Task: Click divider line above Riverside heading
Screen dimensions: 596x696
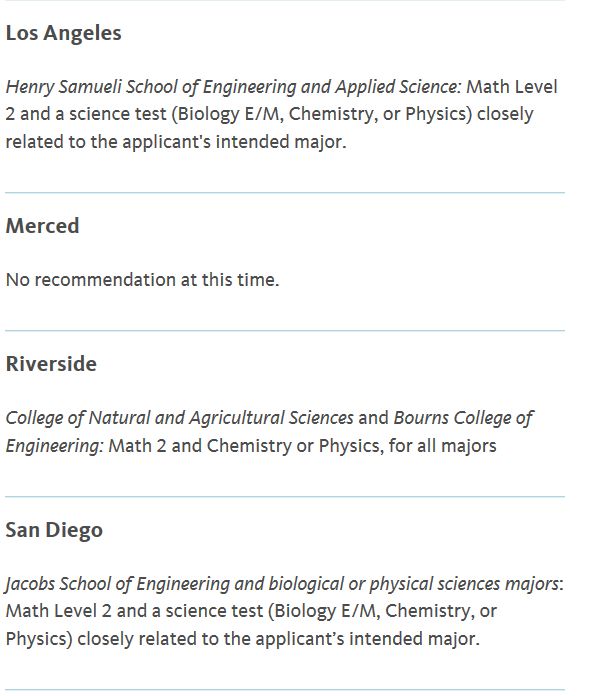Action: tap(285, 331)
